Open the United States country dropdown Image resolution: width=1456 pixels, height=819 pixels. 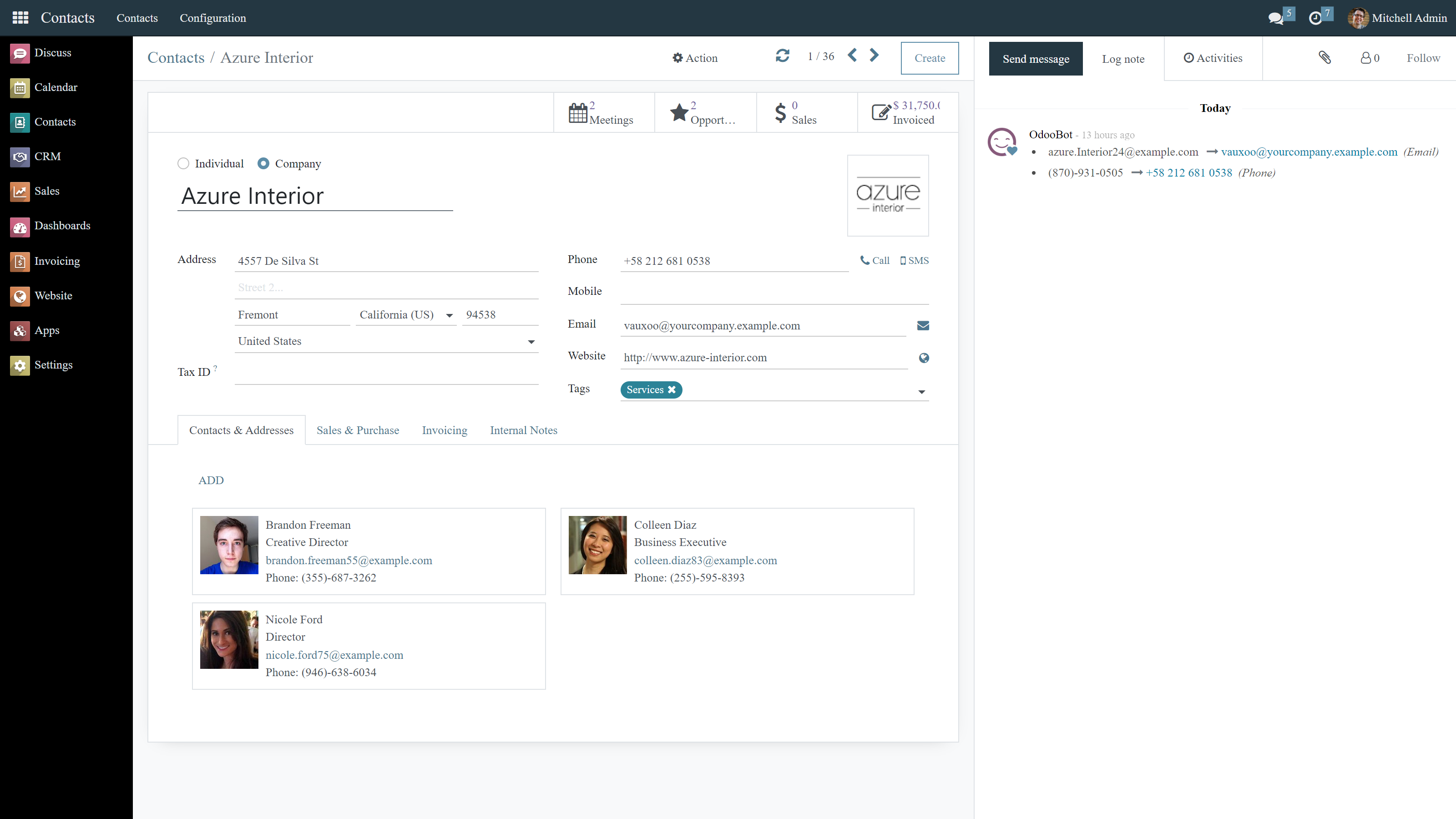point(531,342)
